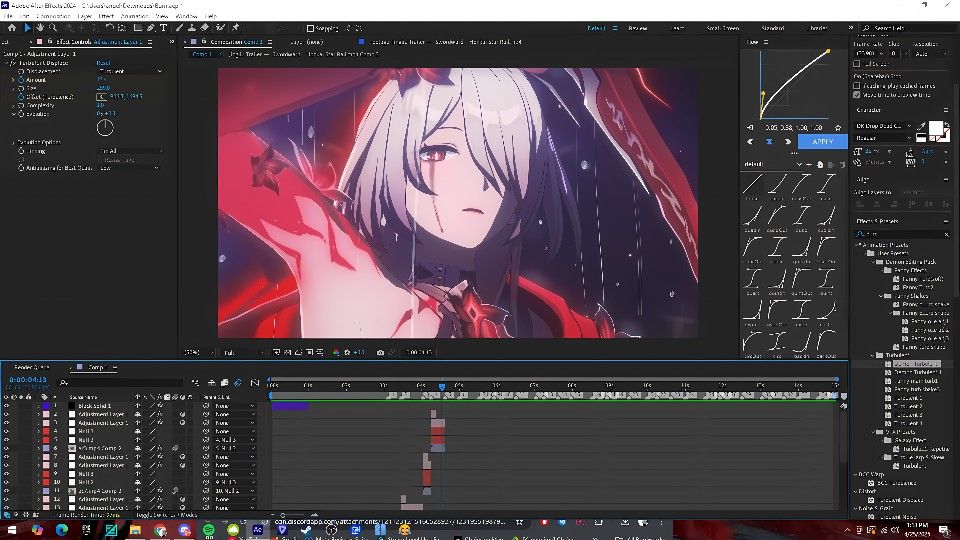The height and width of the screenshot is (540, 960).
Task: Toggle visibility of layer 2 Adjustment Layer
Action: [x=6, y=414]
